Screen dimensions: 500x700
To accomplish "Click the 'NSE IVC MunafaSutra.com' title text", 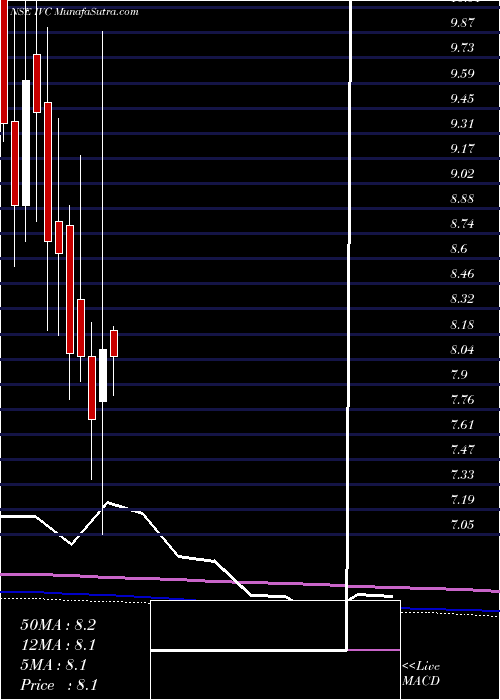I will [x=73, y=12].
